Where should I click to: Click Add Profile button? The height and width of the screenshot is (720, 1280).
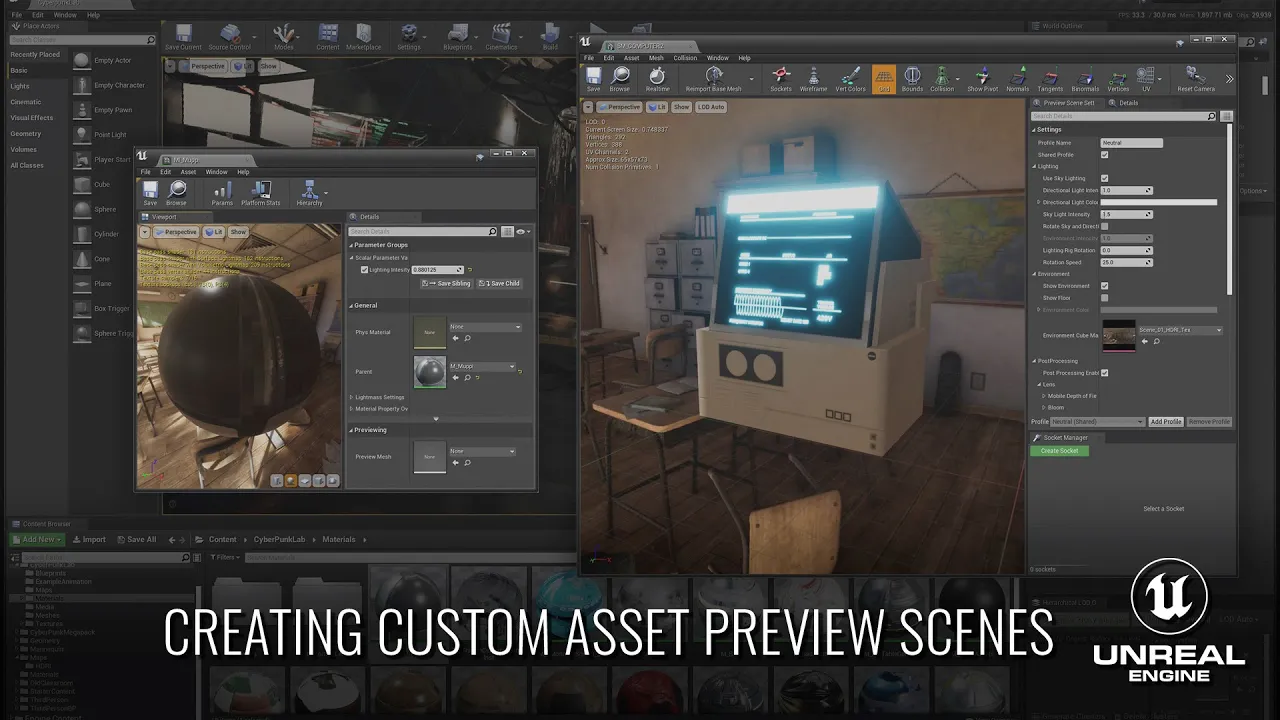1166,422
